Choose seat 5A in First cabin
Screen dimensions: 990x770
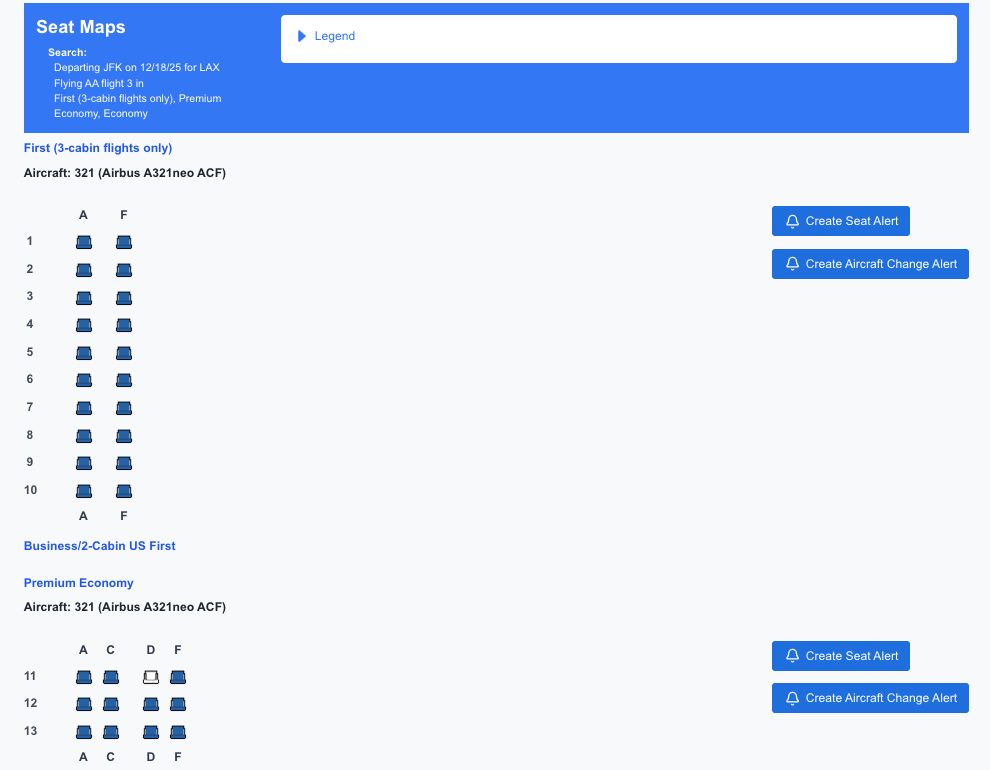(84, 352)
